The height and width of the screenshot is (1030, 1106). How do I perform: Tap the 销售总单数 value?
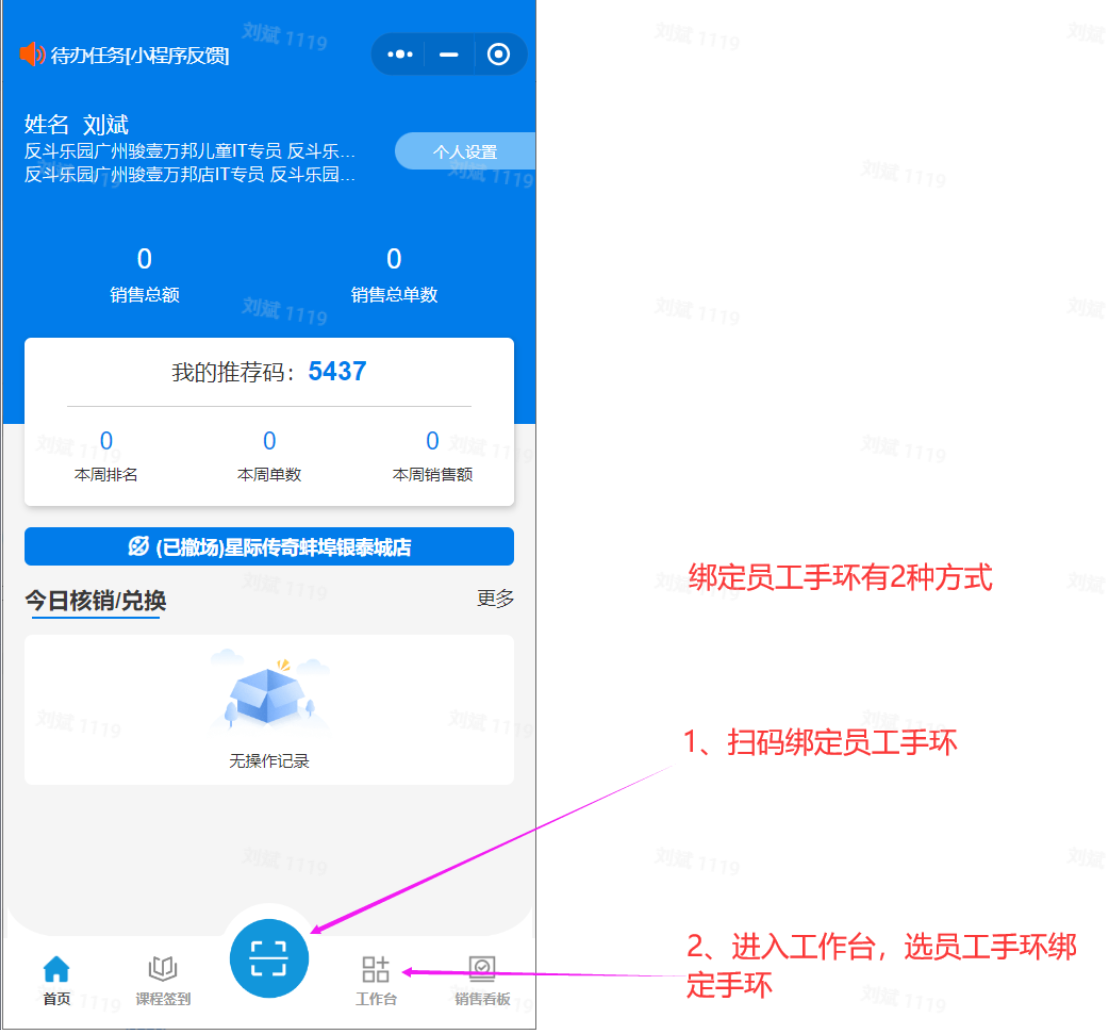pyautogui.click(x=394, y=260)
